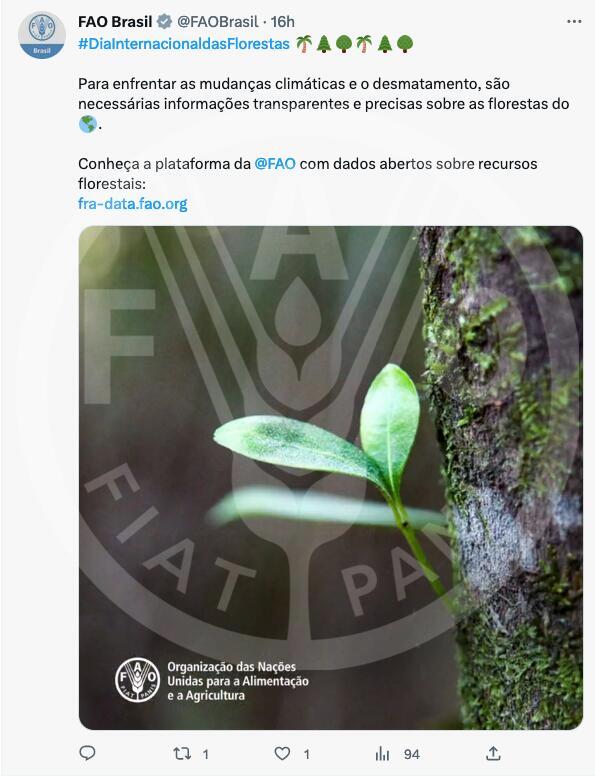The width and height of the screenshot is (595, 776).
Task: Open the #DiaInternacionaldasFlorestas hashtag
Action: tap(184, 44)
